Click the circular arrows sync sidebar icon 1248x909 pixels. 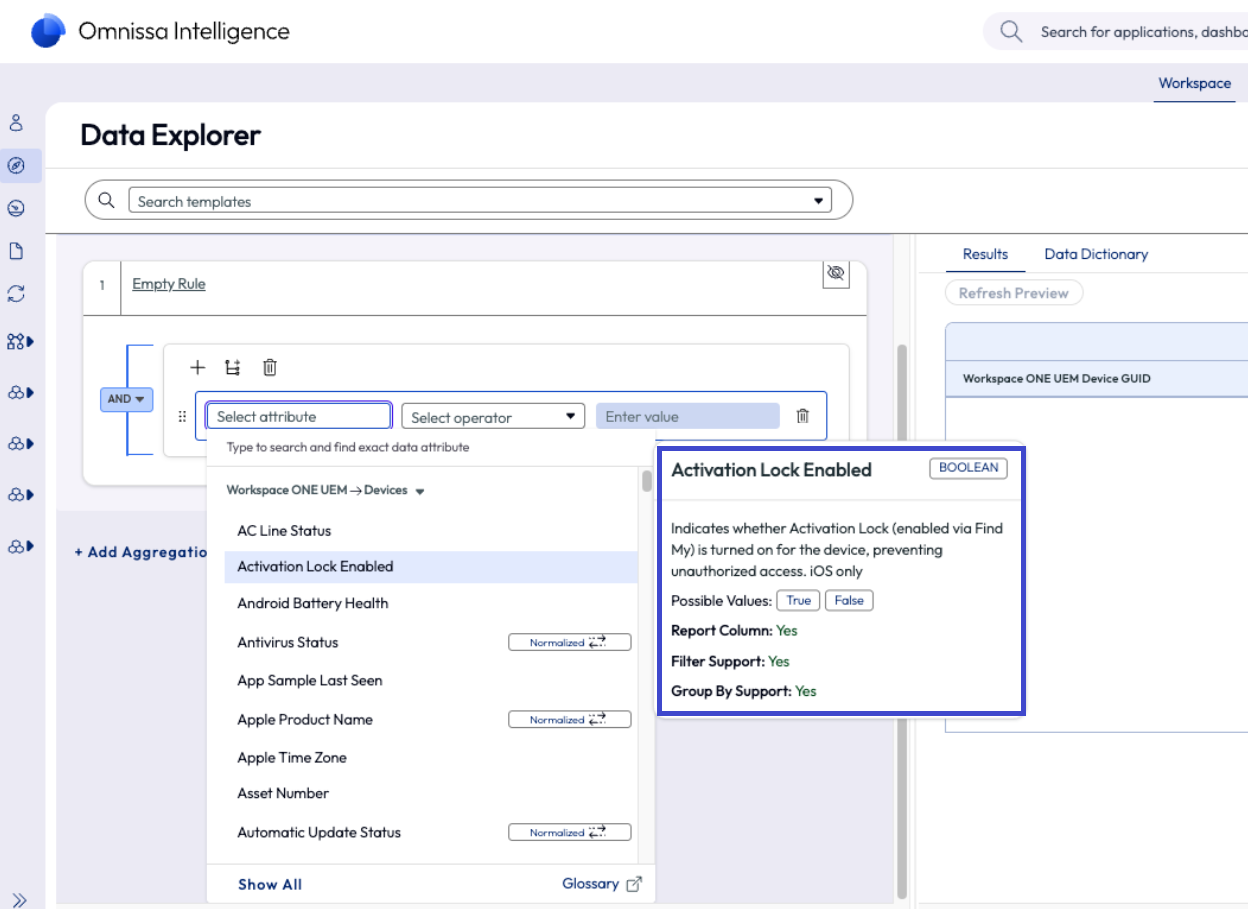(16, 294)
